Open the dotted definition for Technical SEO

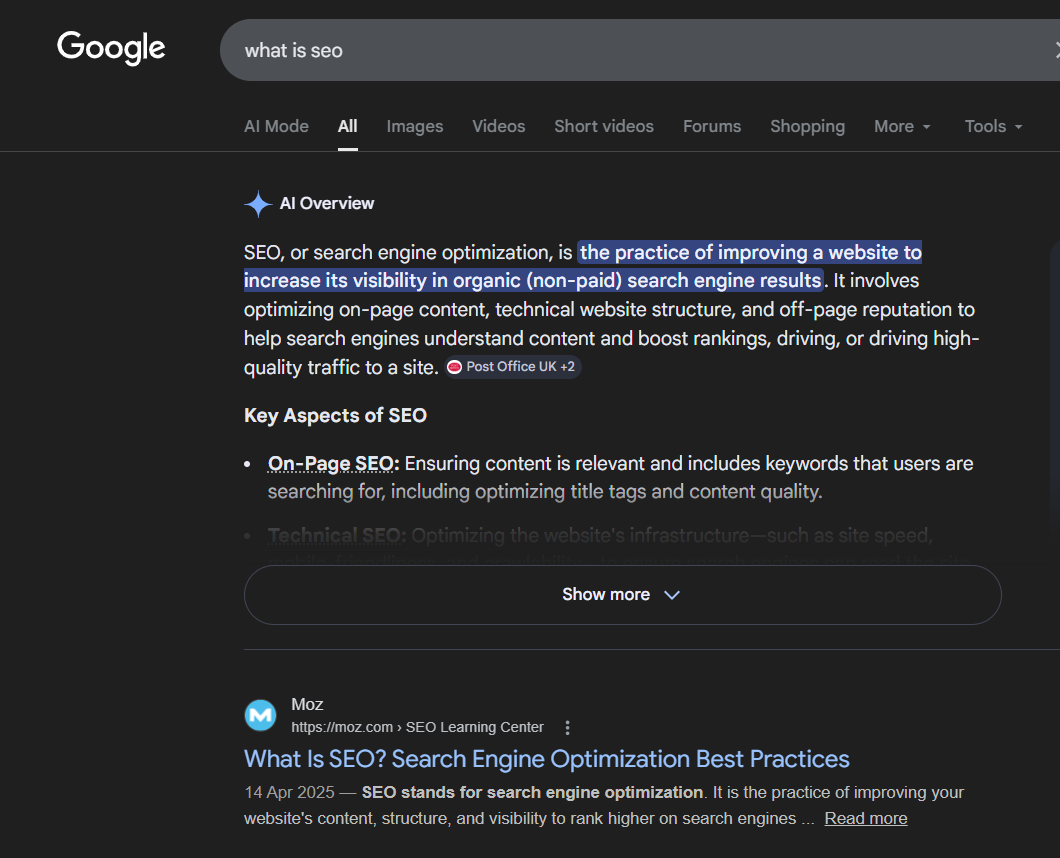(x=334, y=535)
